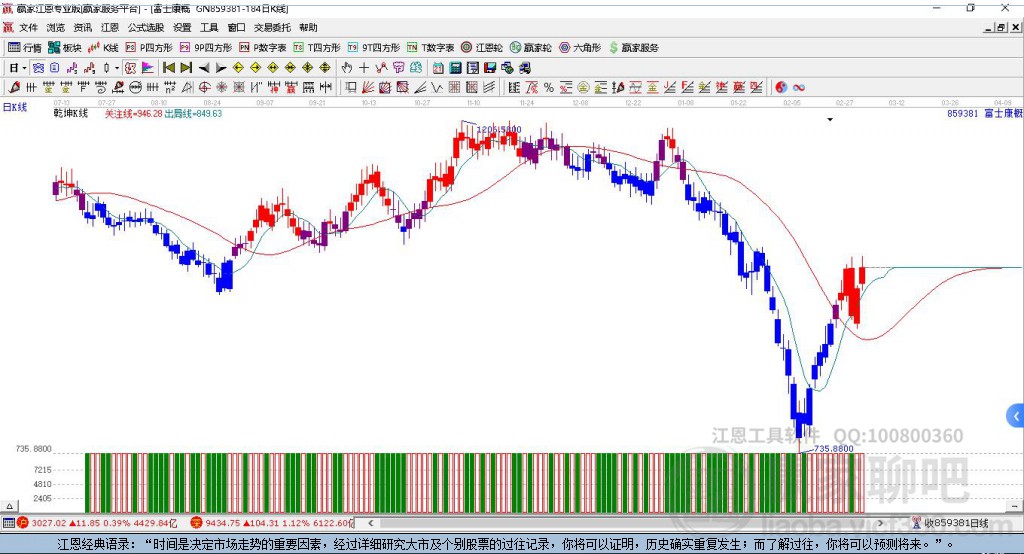
Task: Click the 乾坤K线 indicator label
Action: pyautogui.click(x=71, y=114)
